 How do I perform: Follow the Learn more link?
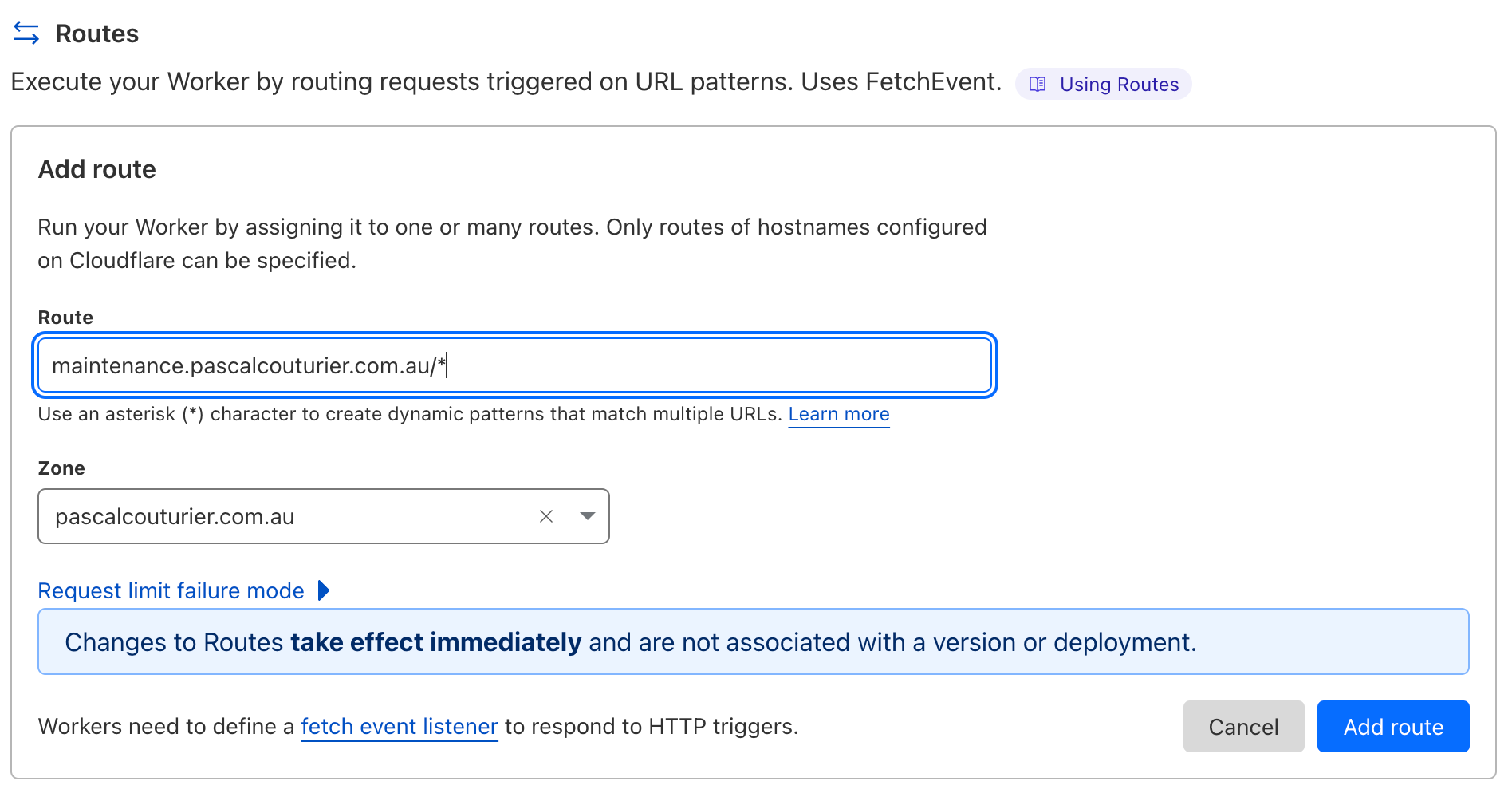(838, 414)
